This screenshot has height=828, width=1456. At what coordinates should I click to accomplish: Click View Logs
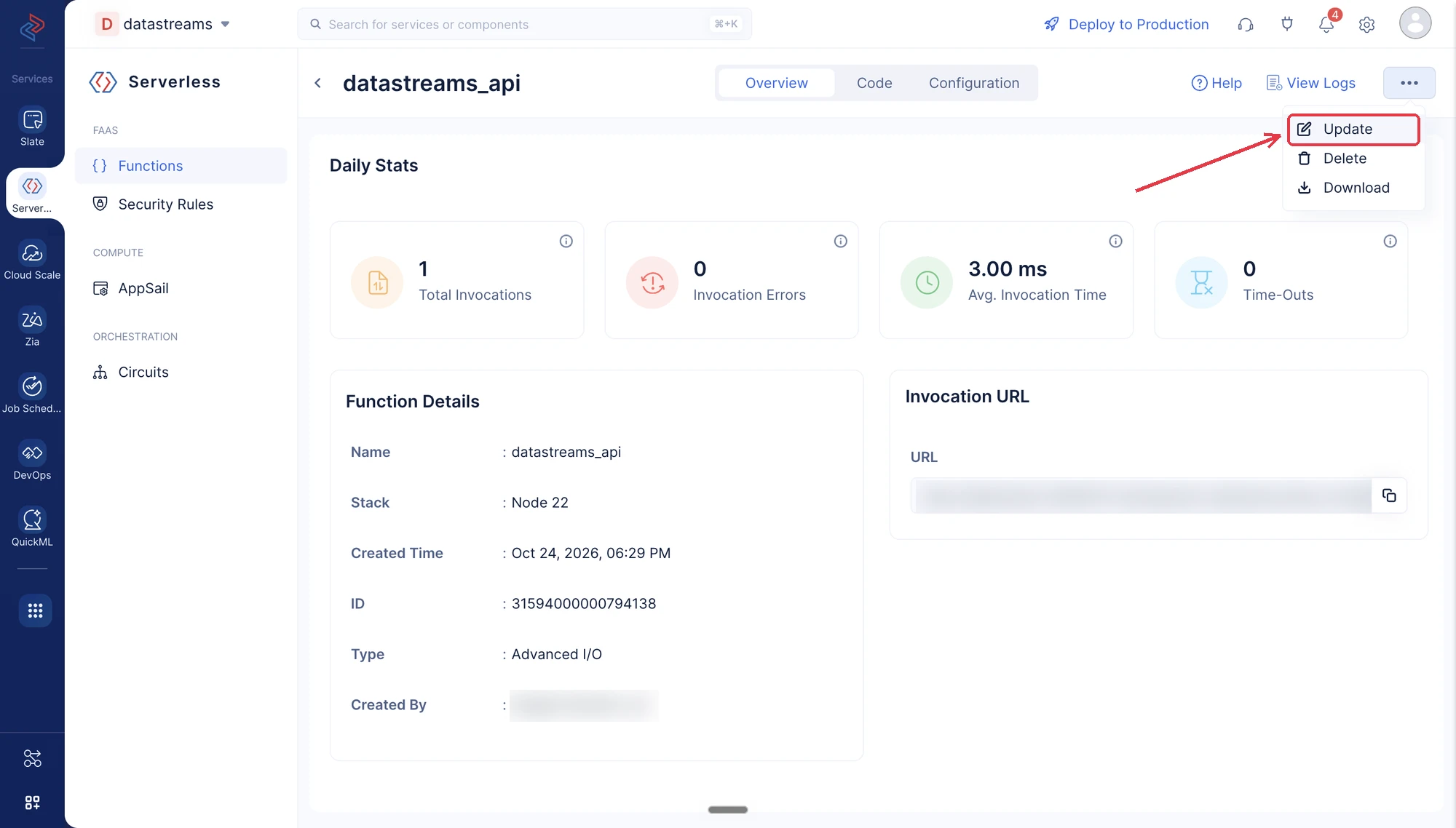click(1310, 83)
